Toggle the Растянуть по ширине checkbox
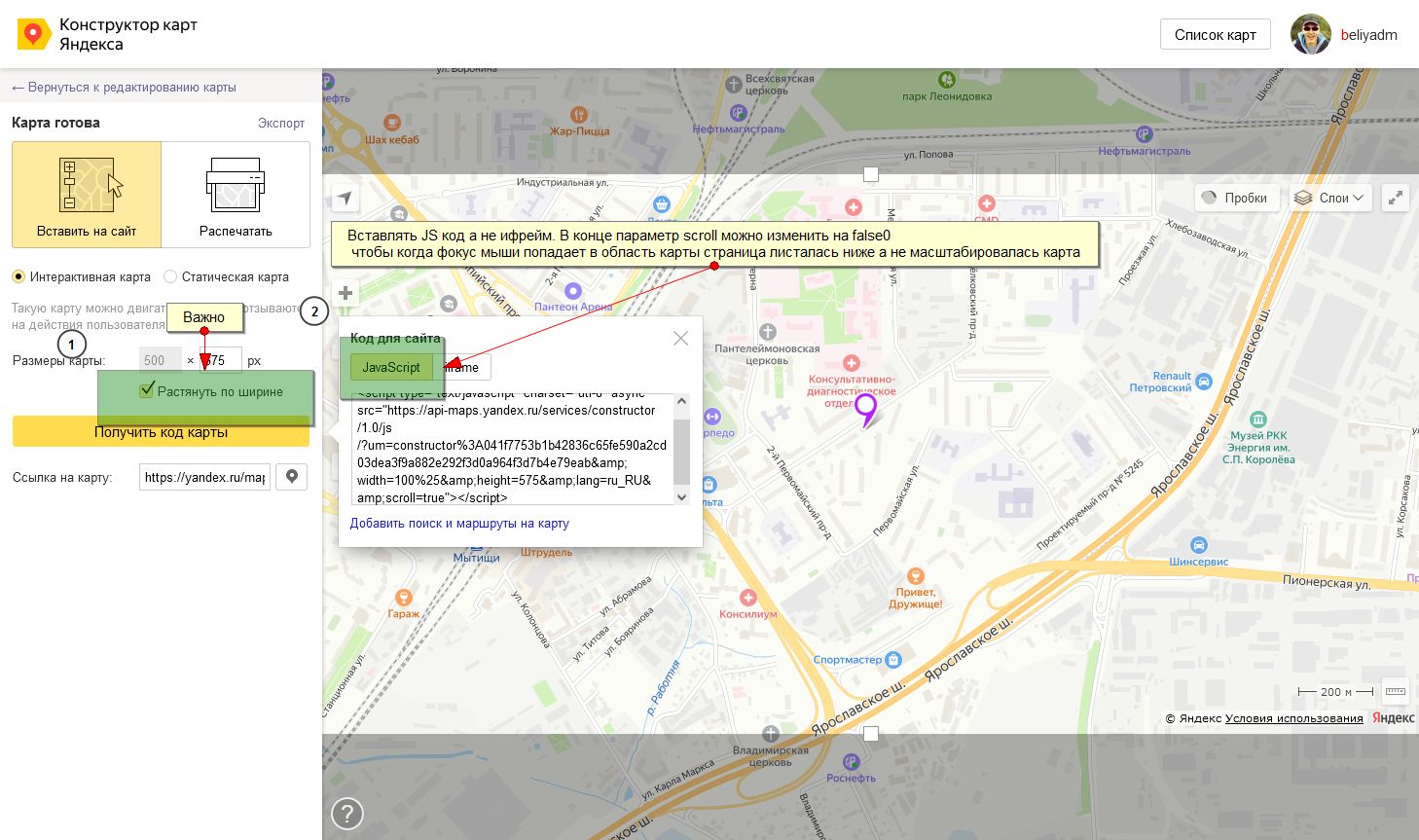1419x840 pixels. click(147, 390)
